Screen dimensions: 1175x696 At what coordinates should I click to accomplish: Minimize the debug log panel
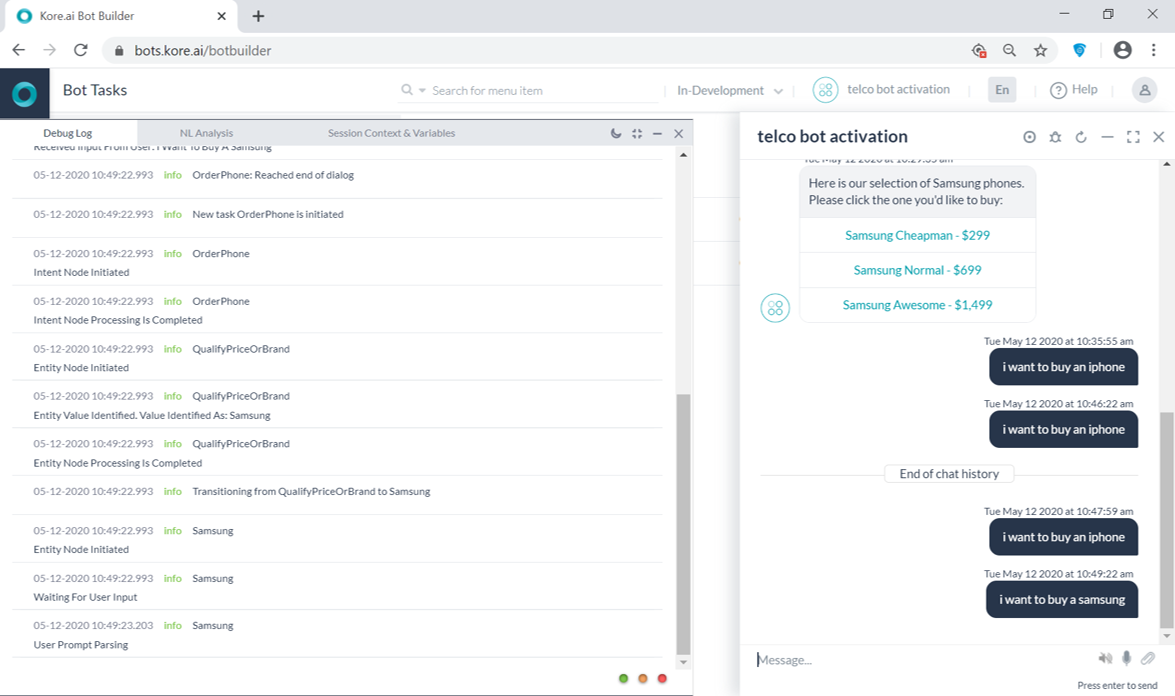click(x=657, y=133)
